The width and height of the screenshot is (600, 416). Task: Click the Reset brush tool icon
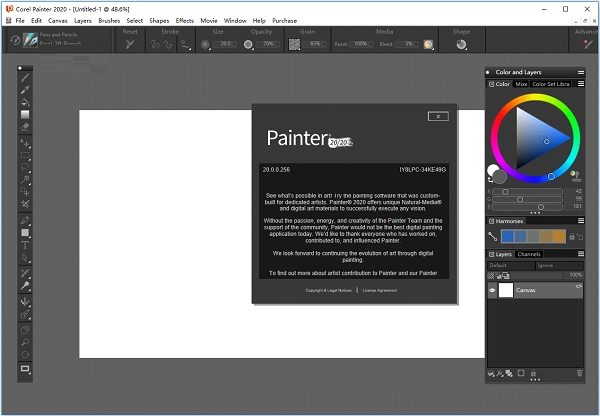coord(130,45)
